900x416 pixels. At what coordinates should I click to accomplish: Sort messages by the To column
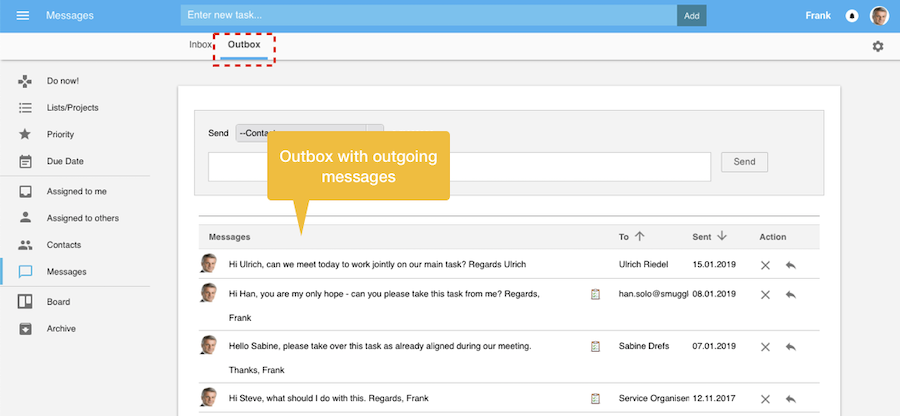click(639, 237)
